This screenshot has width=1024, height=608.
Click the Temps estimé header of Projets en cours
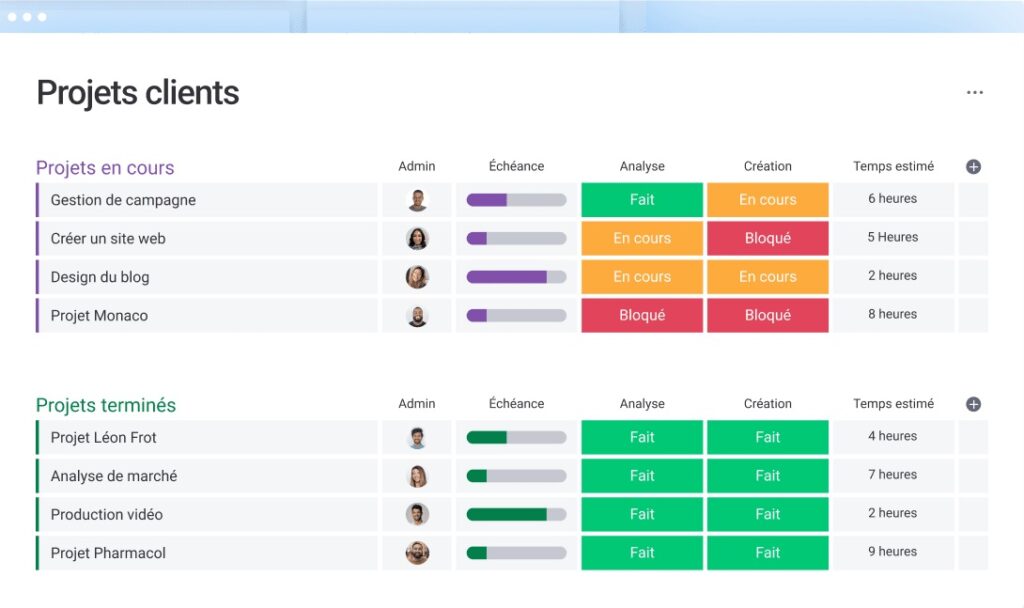(893, 167)
